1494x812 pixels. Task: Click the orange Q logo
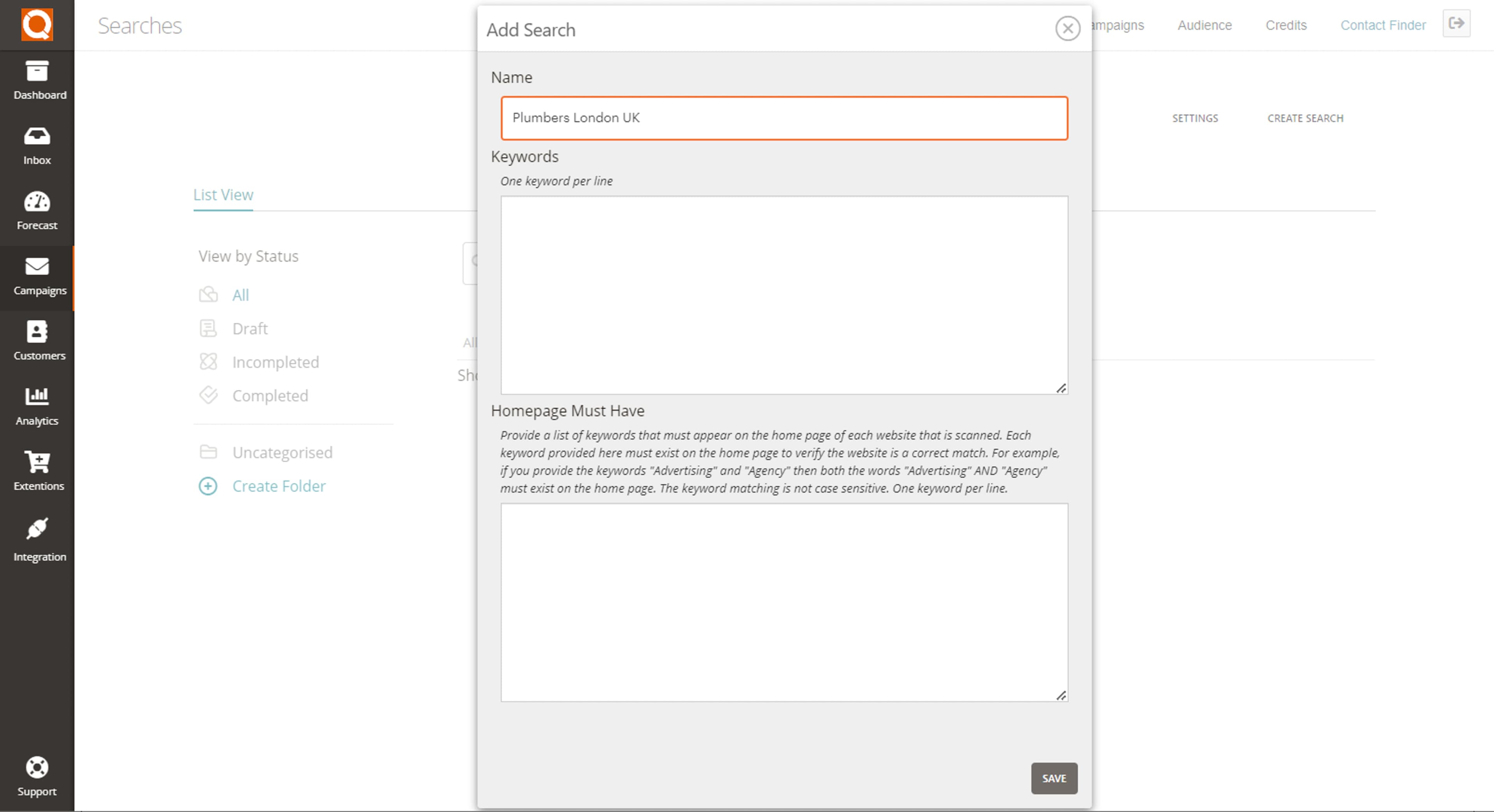click(37, 25)
